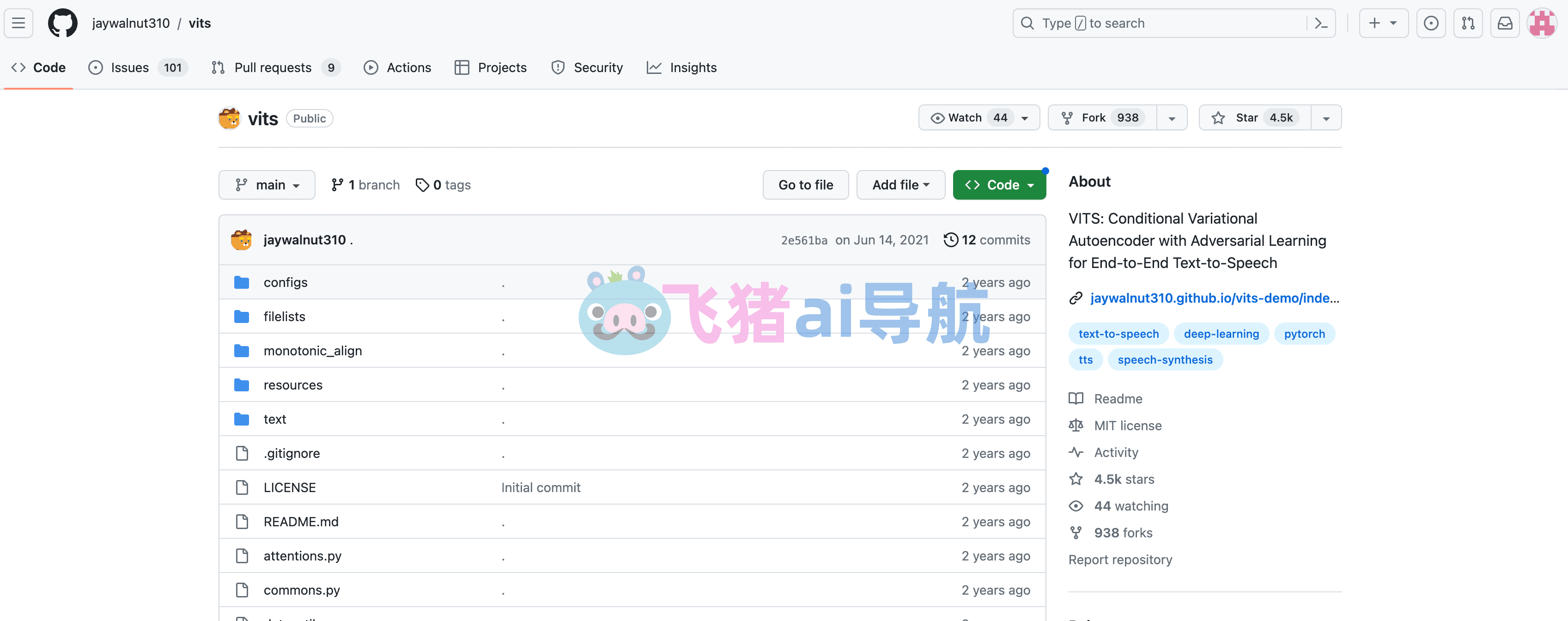Open the notifications inbox icon
Viewport: 1568px width, 621px height.
coord(1505,23)
